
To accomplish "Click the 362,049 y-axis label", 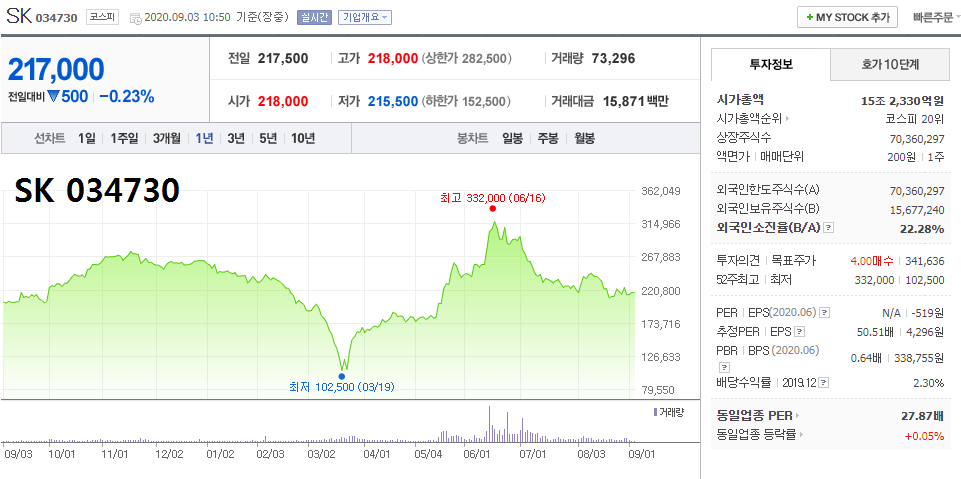I will pyautogui.click(x=660, y=191).
